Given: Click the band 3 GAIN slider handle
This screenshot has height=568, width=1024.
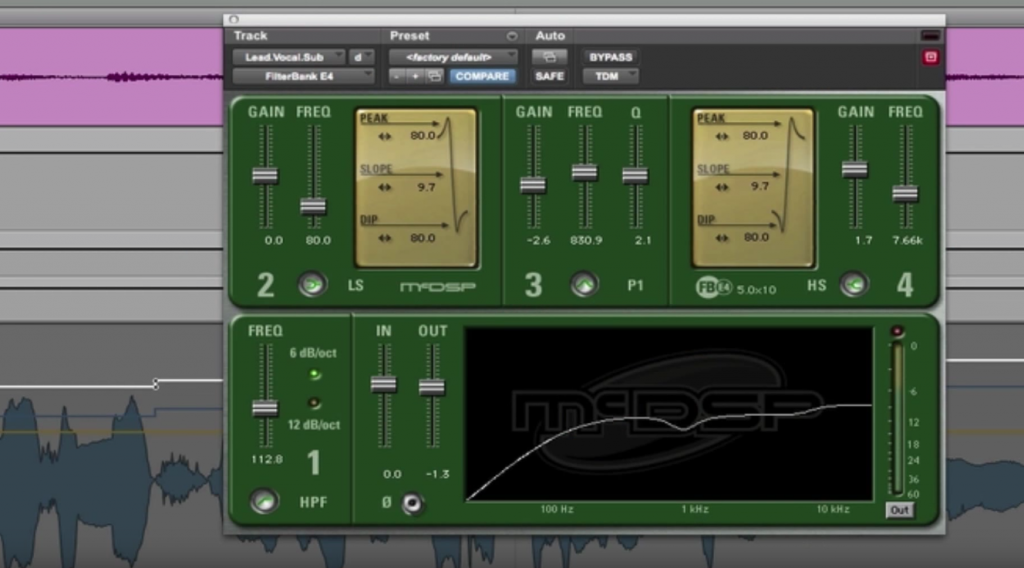Looking at the screenshot, I should (x=533, y=185).
